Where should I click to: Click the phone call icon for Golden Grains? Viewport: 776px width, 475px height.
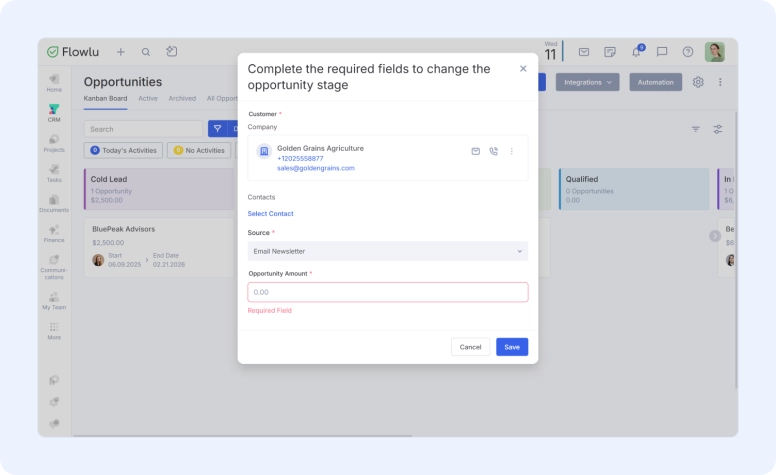493,151
